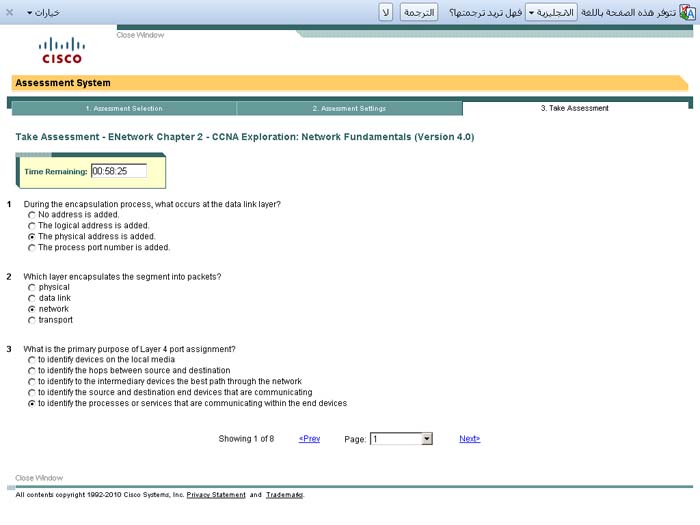Go to the previous page with <Prev
The height and width of the screenshot is (525, 700).
click(309, 439)
